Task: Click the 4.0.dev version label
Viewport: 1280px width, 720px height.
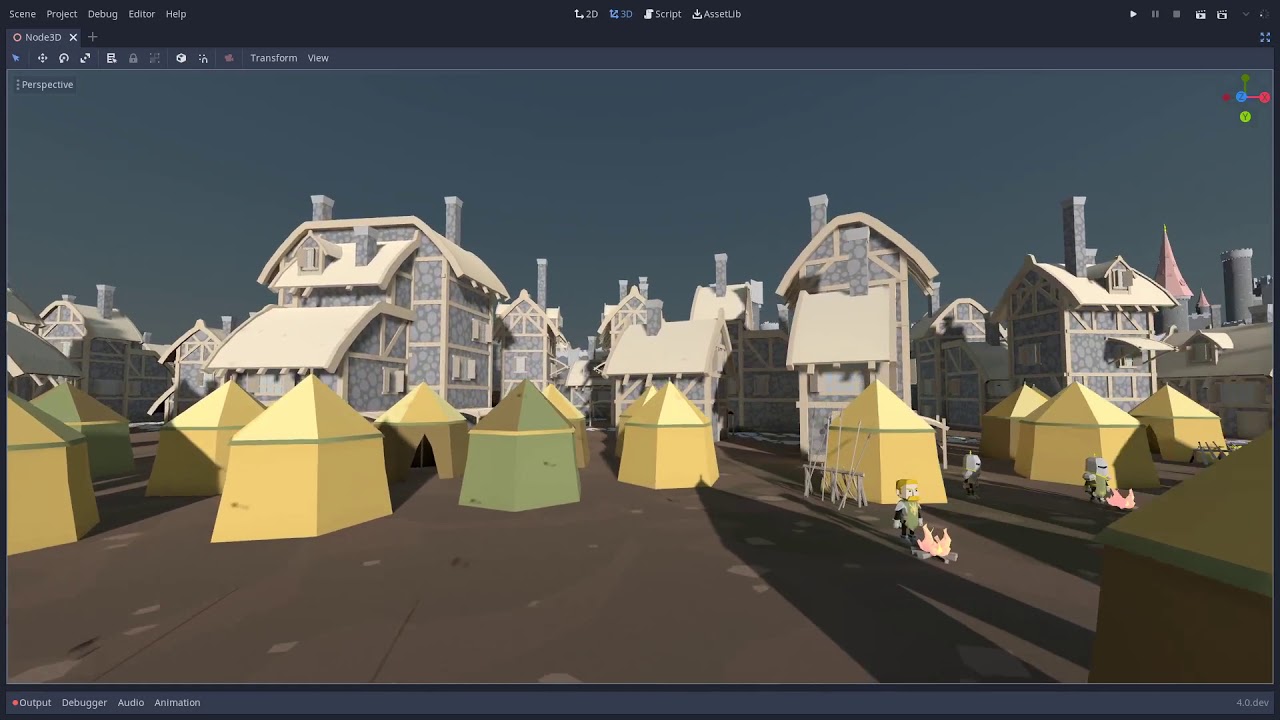Action: [1252, 703]
